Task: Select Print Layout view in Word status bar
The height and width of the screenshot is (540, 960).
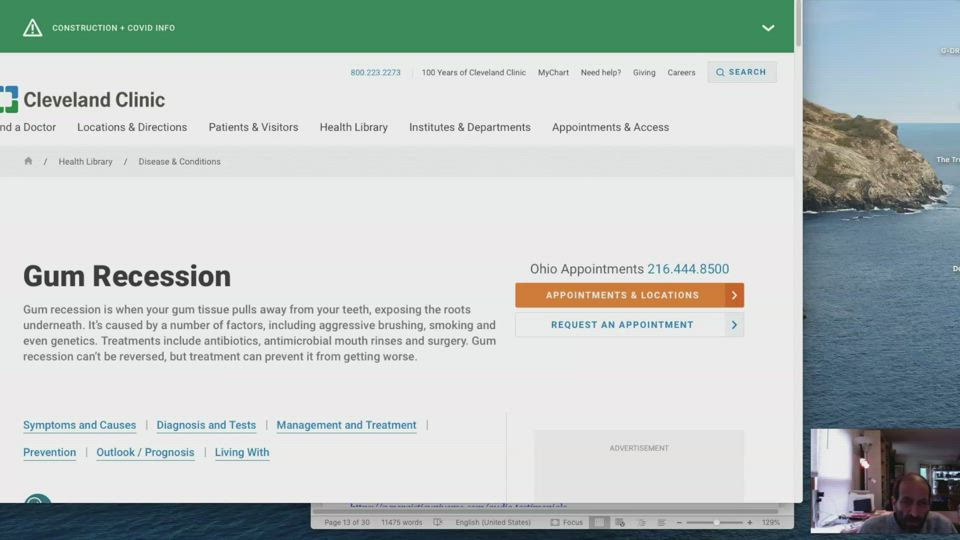Action: coord(599,522)
